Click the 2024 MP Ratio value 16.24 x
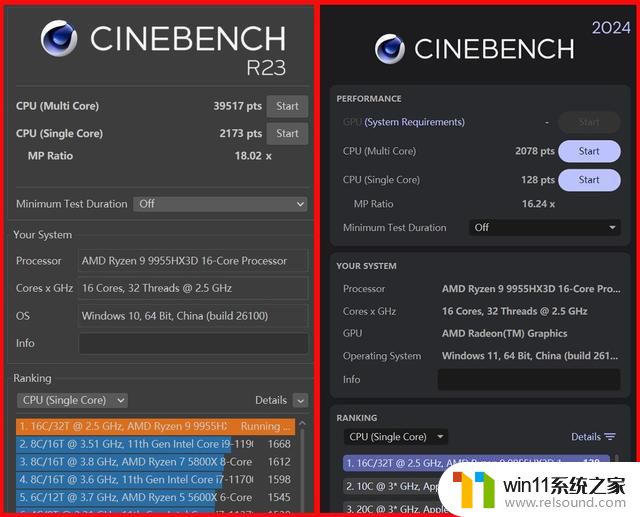 (538, 204)
